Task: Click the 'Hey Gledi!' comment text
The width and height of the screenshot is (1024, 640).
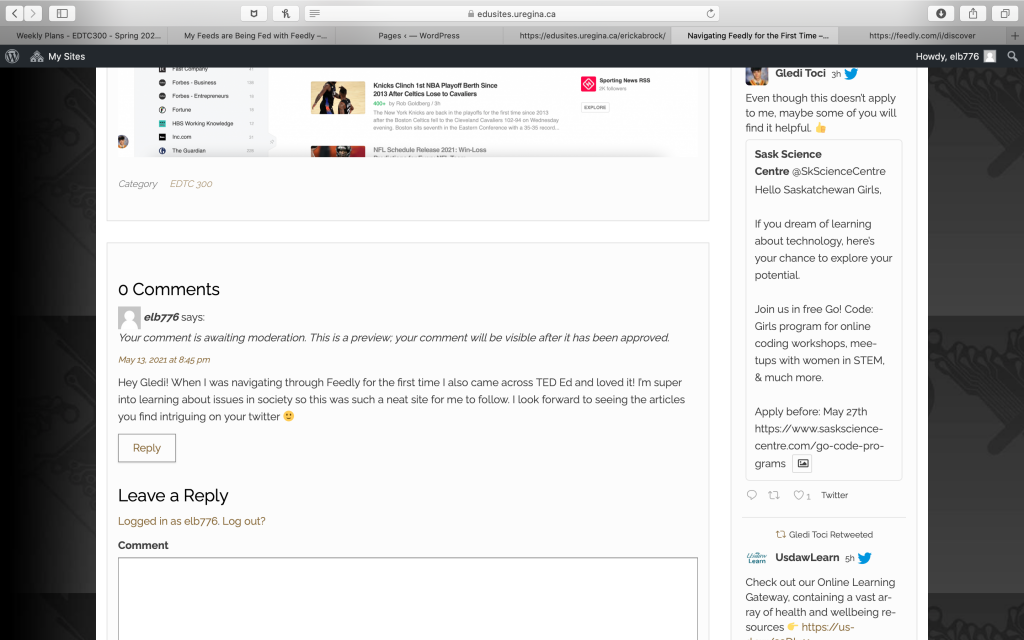Action: point(402,399)
